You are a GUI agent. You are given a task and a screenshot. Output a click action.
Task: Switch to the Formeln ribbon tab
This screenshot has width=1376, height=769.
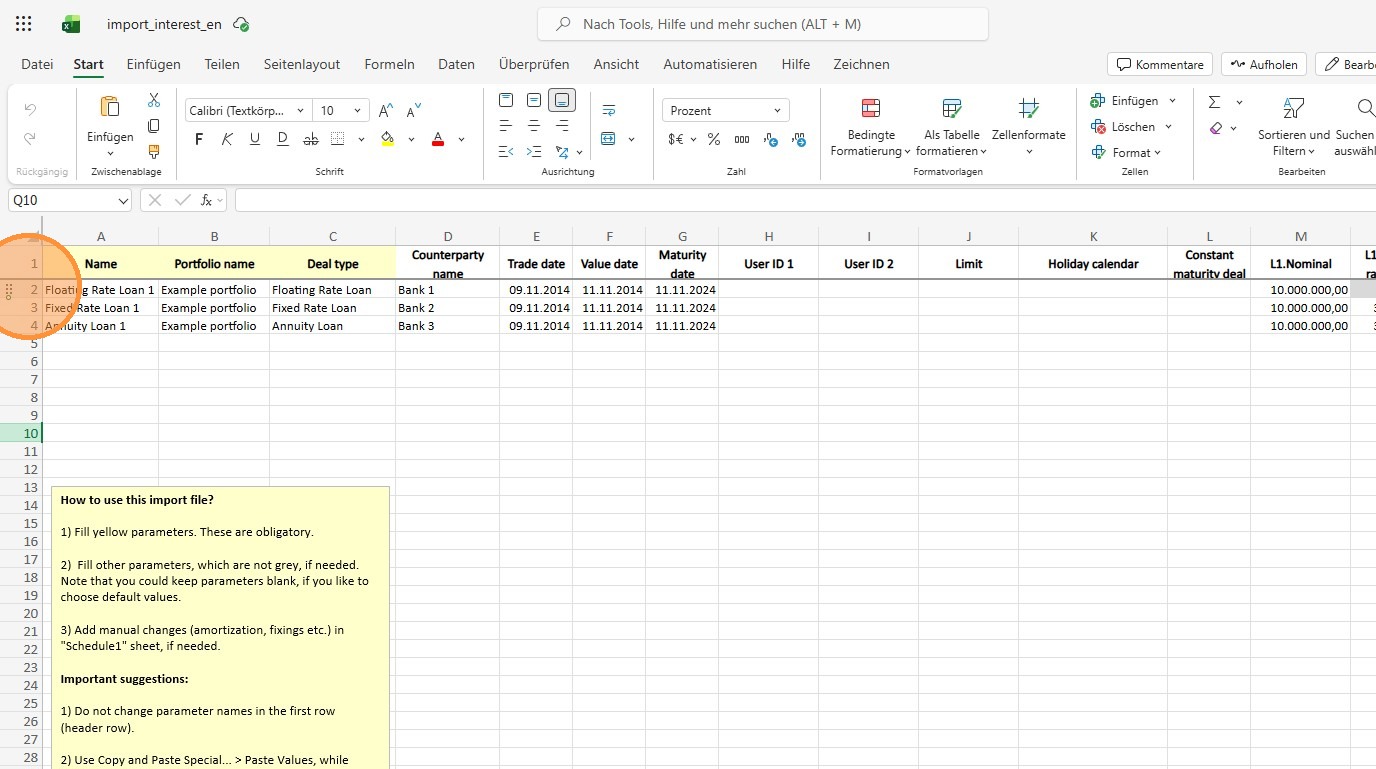[x=389, y=64]
